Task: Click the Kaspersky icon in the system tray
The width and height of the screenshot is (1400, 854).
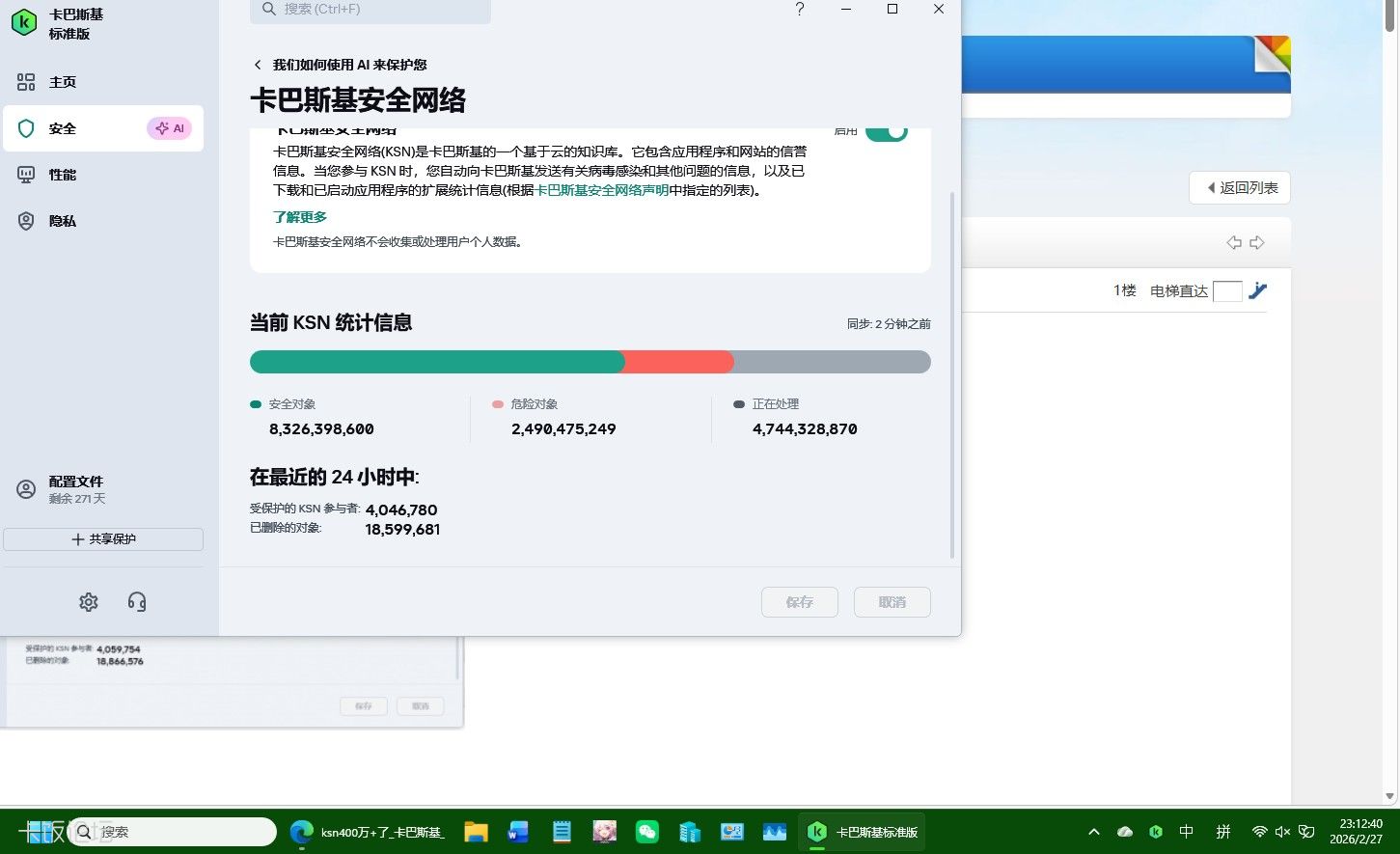Action: 1156,832
